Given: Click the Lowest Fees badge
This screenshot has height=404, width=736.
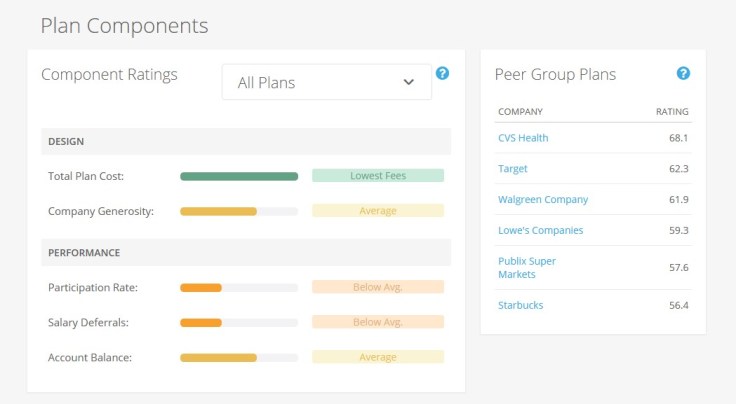Looking at the screenshot, I should click(x=378, y=176).
